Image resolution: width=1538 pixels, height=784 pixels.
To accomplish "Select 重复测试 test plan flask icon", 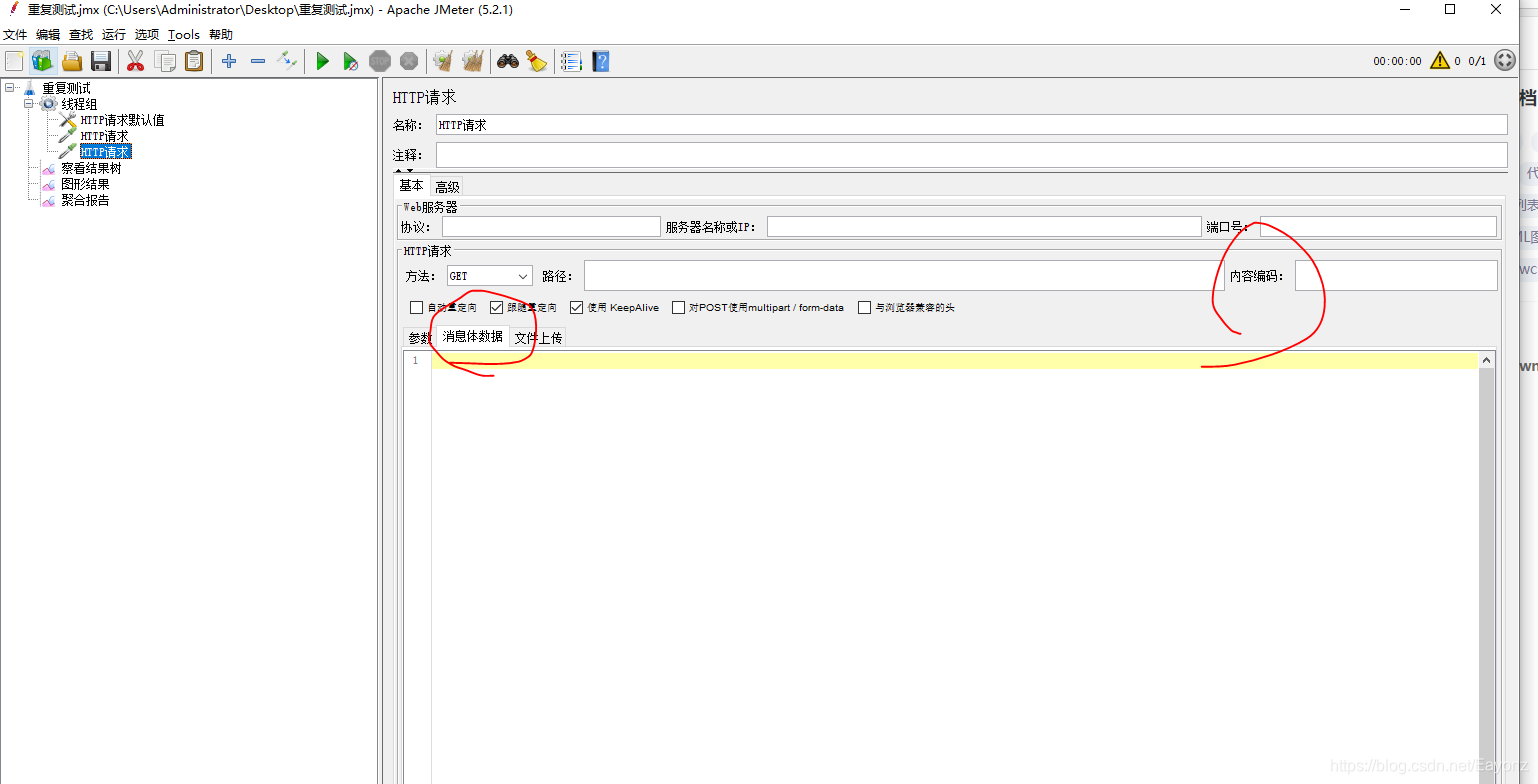I will tap(29, 88).
